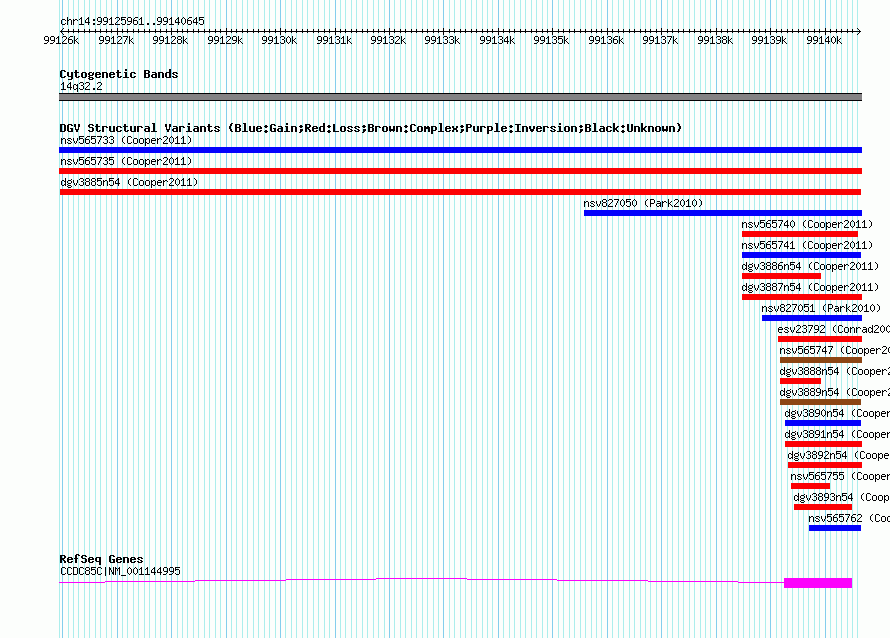Open the nsv565762 variant label
This screenshot has width=890, height=638.
coord(849,518)
